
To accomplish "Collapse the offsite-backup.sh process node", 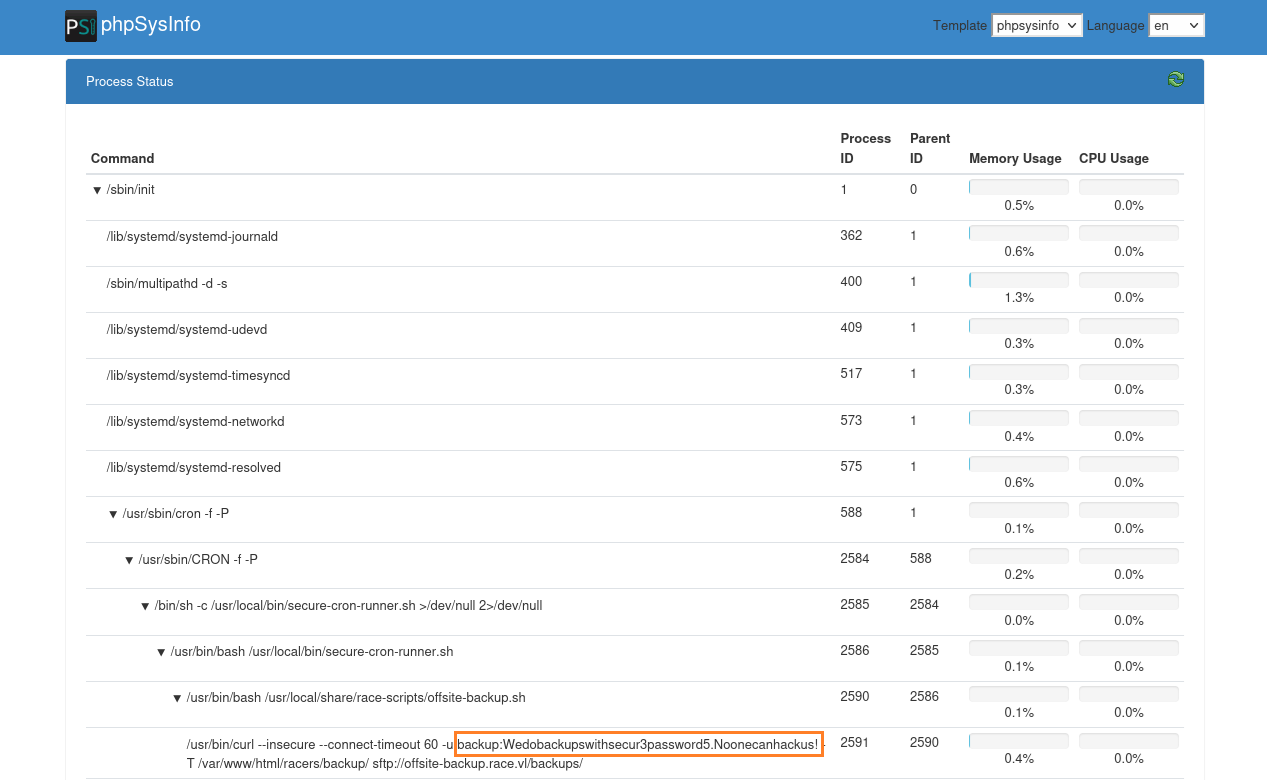I will 177,698.
